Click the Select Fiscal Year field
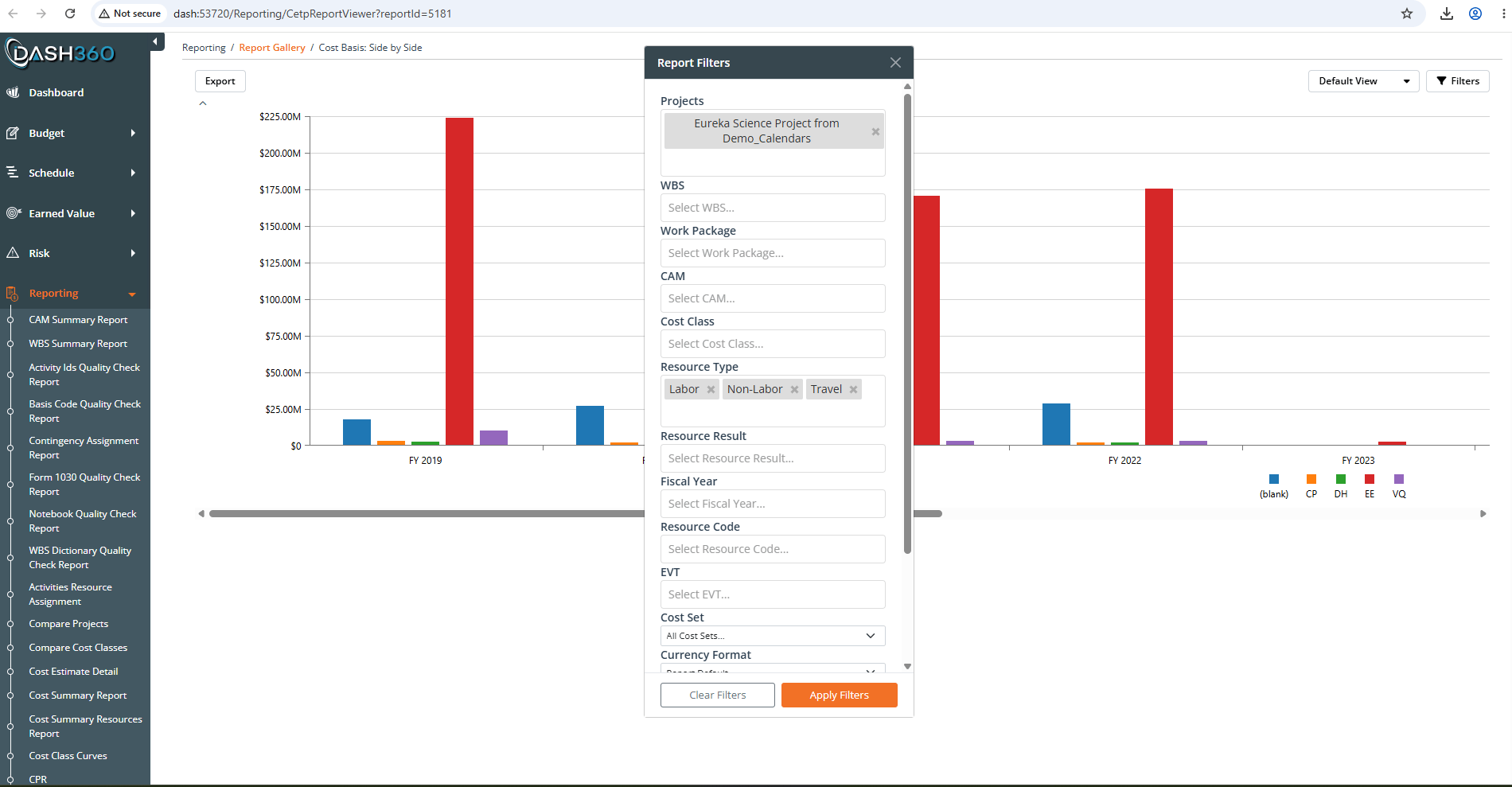This screenshot has width=1512, height=787. [x=773, y=504]
